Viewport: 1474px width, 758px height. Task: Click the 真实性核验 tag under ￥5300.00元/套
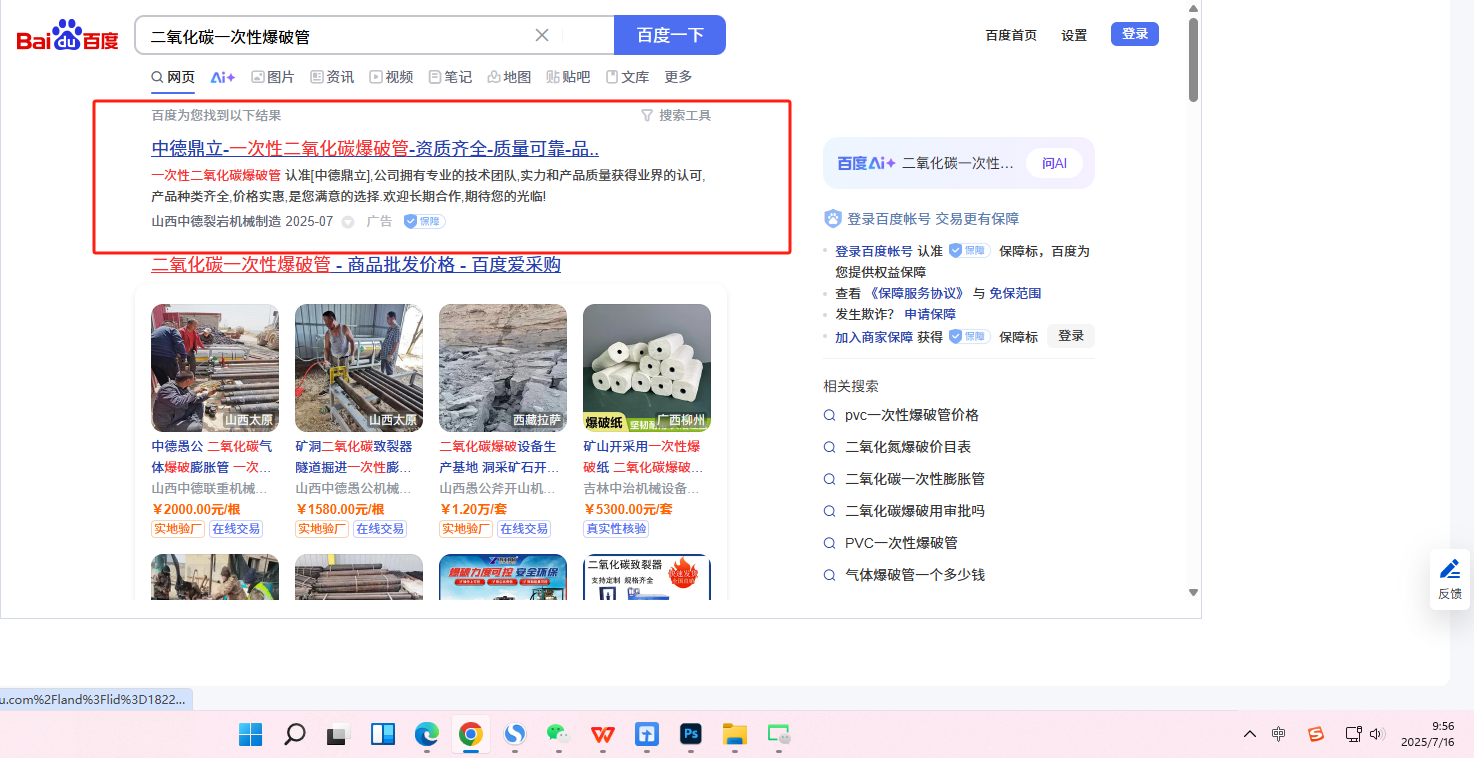616,529
